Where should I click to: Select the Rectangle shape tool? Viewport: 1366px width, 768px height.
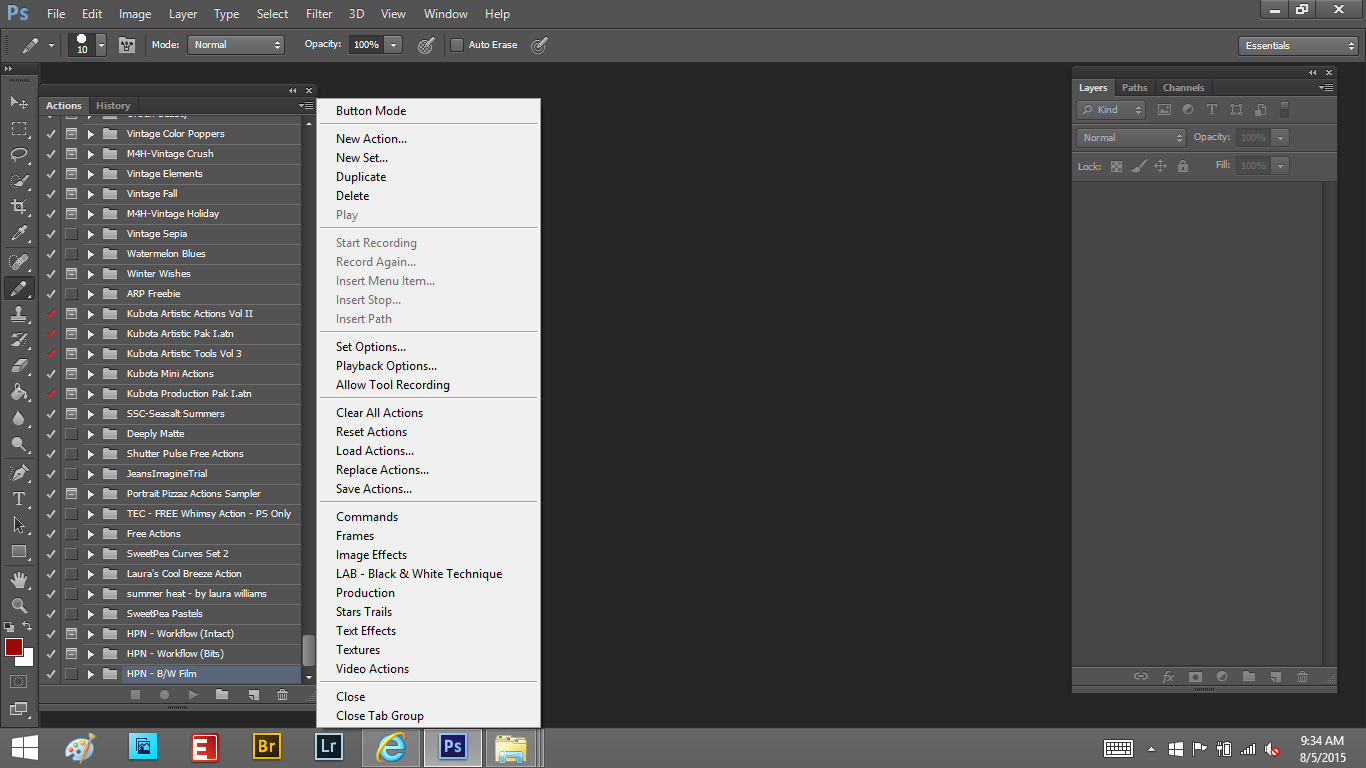tap(19, 551)
